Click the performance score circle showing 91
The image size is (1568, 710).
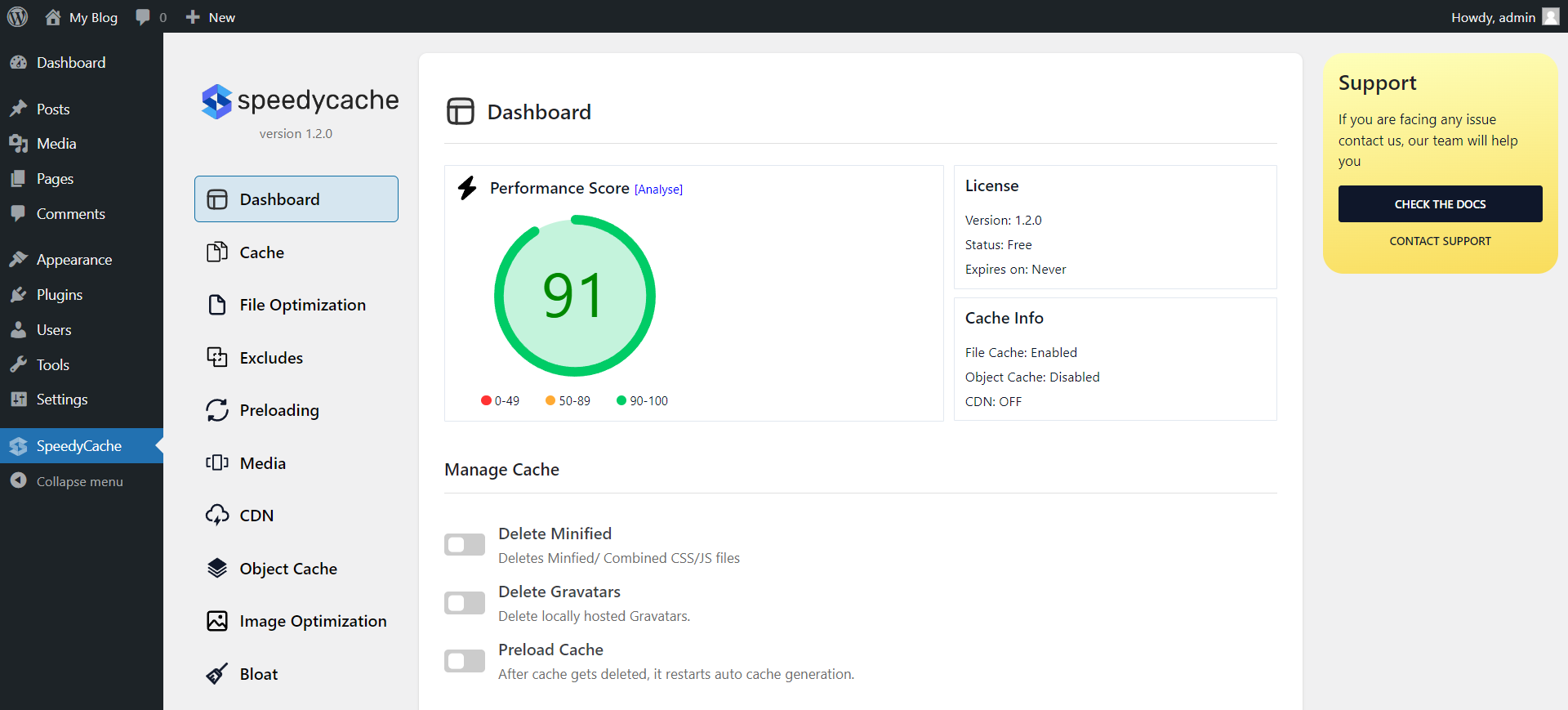pos(575,296)
